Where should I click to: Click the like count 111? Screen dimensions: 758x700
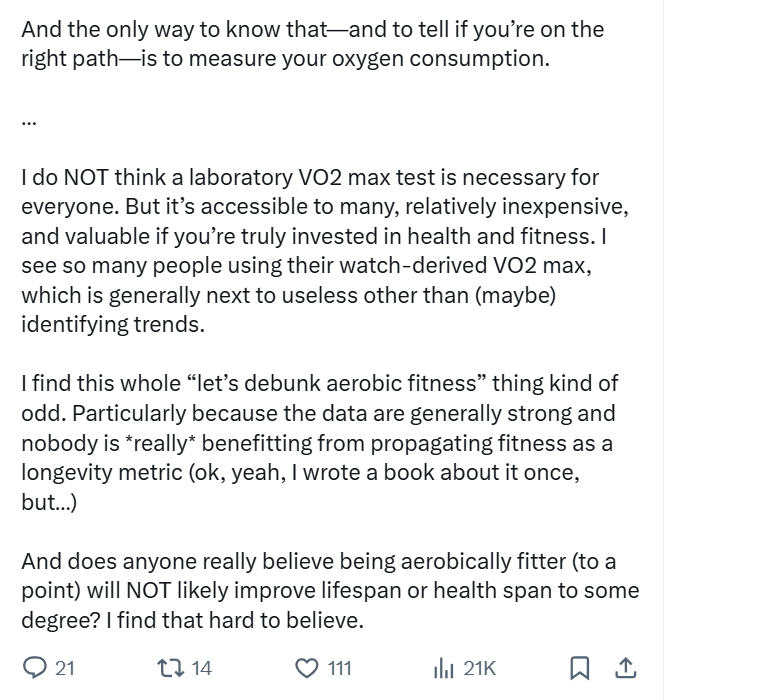[x=340, y=668]
